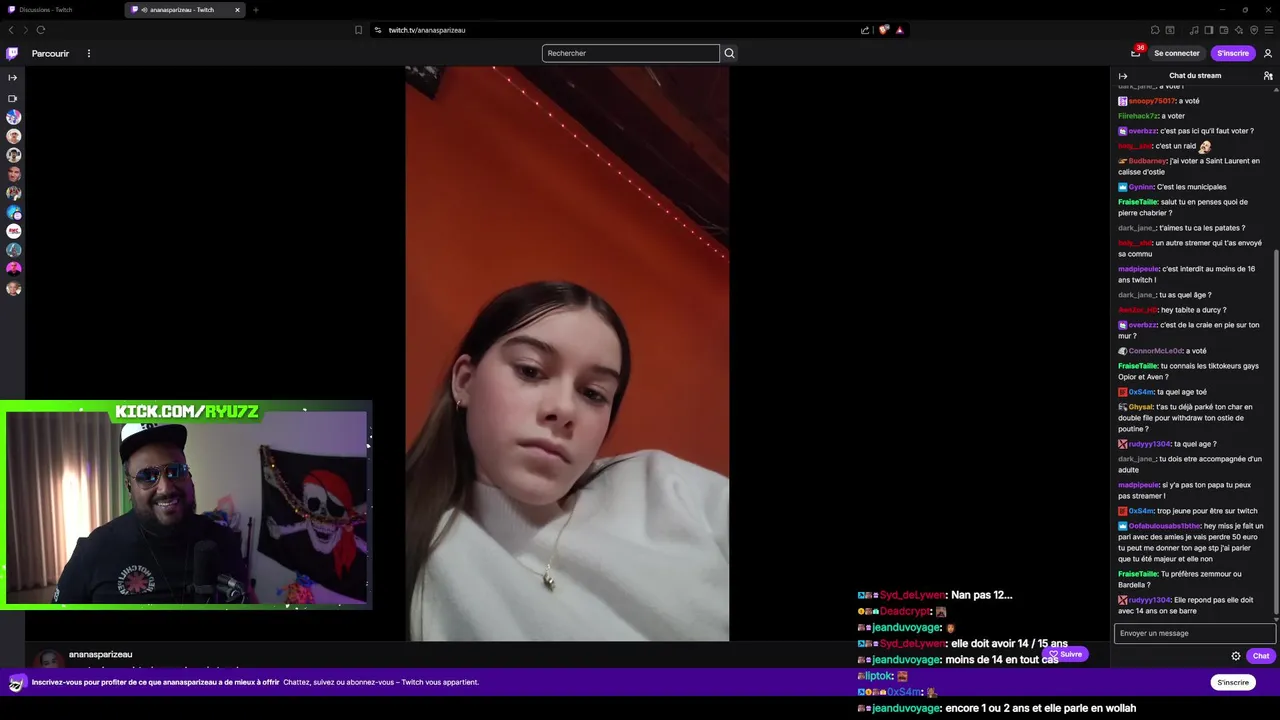Click the top-bar S'inscrire button
The height and width of the screenshot is (720, 1280).
(1233, 53)
